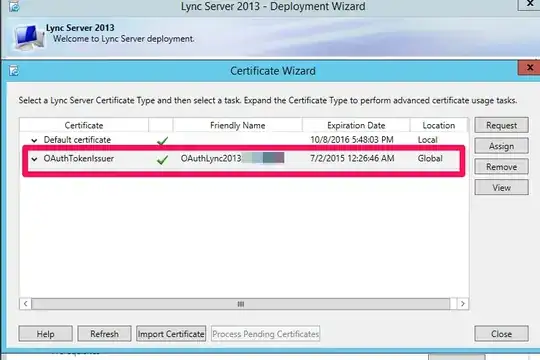Refresh the certificate list
540x360 pixels.
pyautogui.click(x=104, y=333)
